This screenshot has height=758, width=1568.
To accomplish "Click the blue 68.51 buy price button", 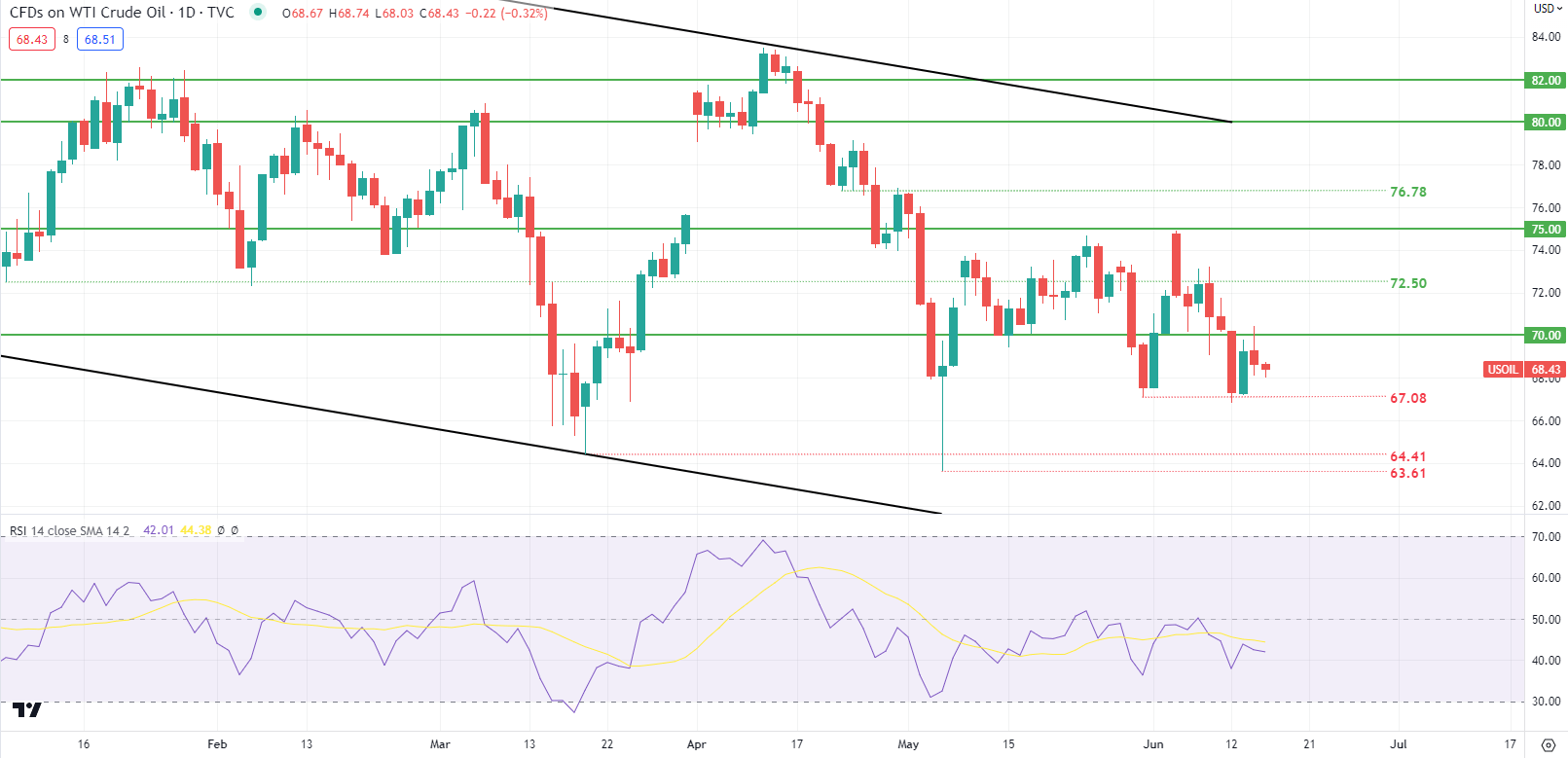I will pyautogui.click(x=100, y=39).
